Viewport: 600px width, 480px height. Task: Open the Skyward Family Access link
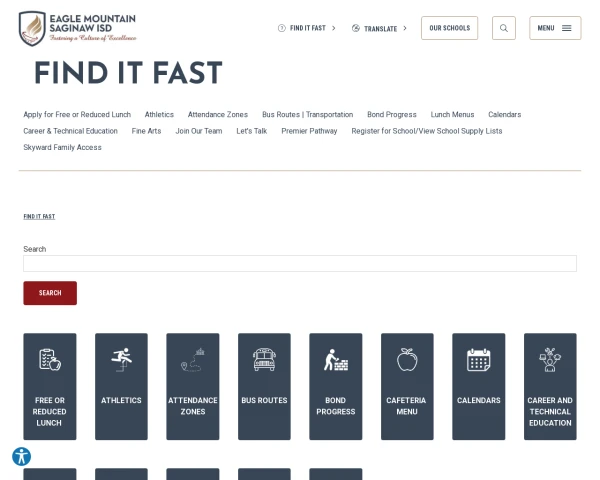click(x=62, y=147)
